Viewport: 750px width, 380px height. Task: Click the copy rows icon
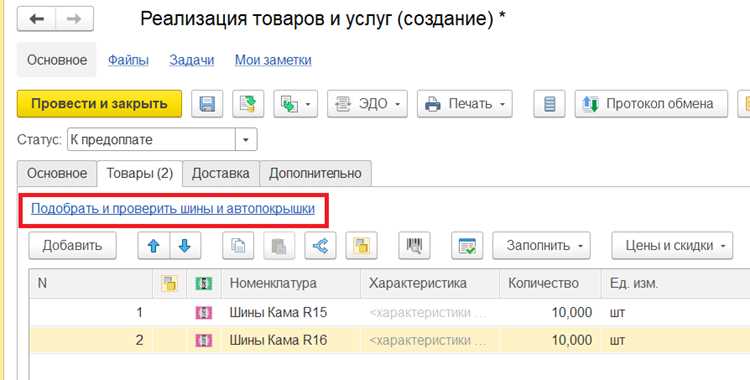coord(238,246)
